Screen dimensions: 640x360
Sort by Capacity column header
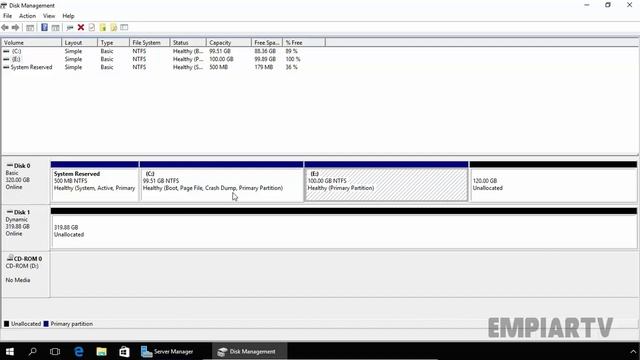229,42
